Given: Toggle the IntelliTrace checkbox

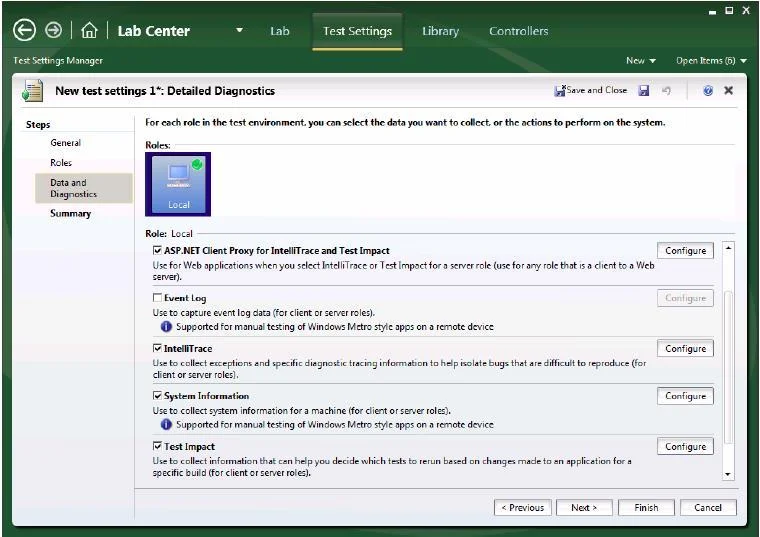Looking at the screenshot, I should (x=157, y=348).
